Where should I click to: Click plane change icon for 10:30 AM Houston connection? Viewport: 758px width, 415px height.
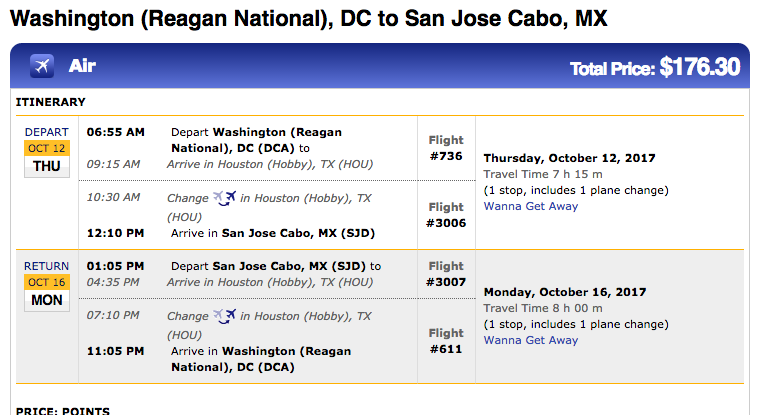(224, 198)
